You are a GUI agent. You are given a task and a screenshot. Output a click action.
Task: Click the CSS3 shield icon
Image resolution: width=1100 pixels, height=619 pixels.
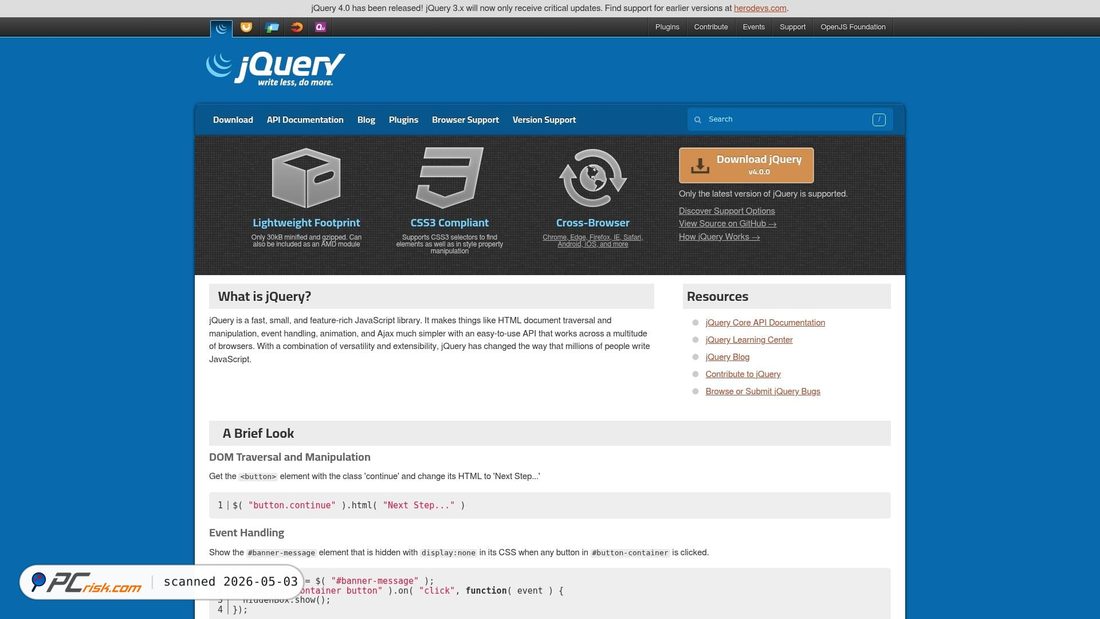point(450,178)
